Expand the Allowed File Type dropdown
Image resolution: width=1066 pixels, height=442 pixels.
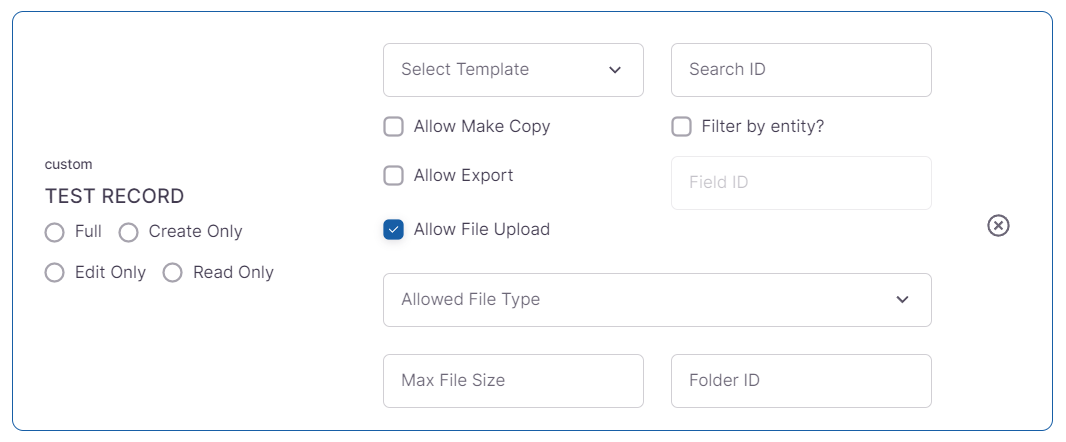coord(640,300)
